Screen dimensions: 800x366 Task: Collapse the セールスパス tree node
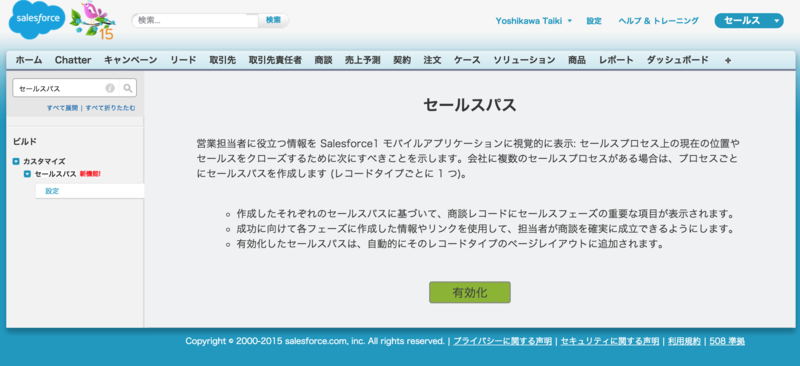[x=28, y=174]
